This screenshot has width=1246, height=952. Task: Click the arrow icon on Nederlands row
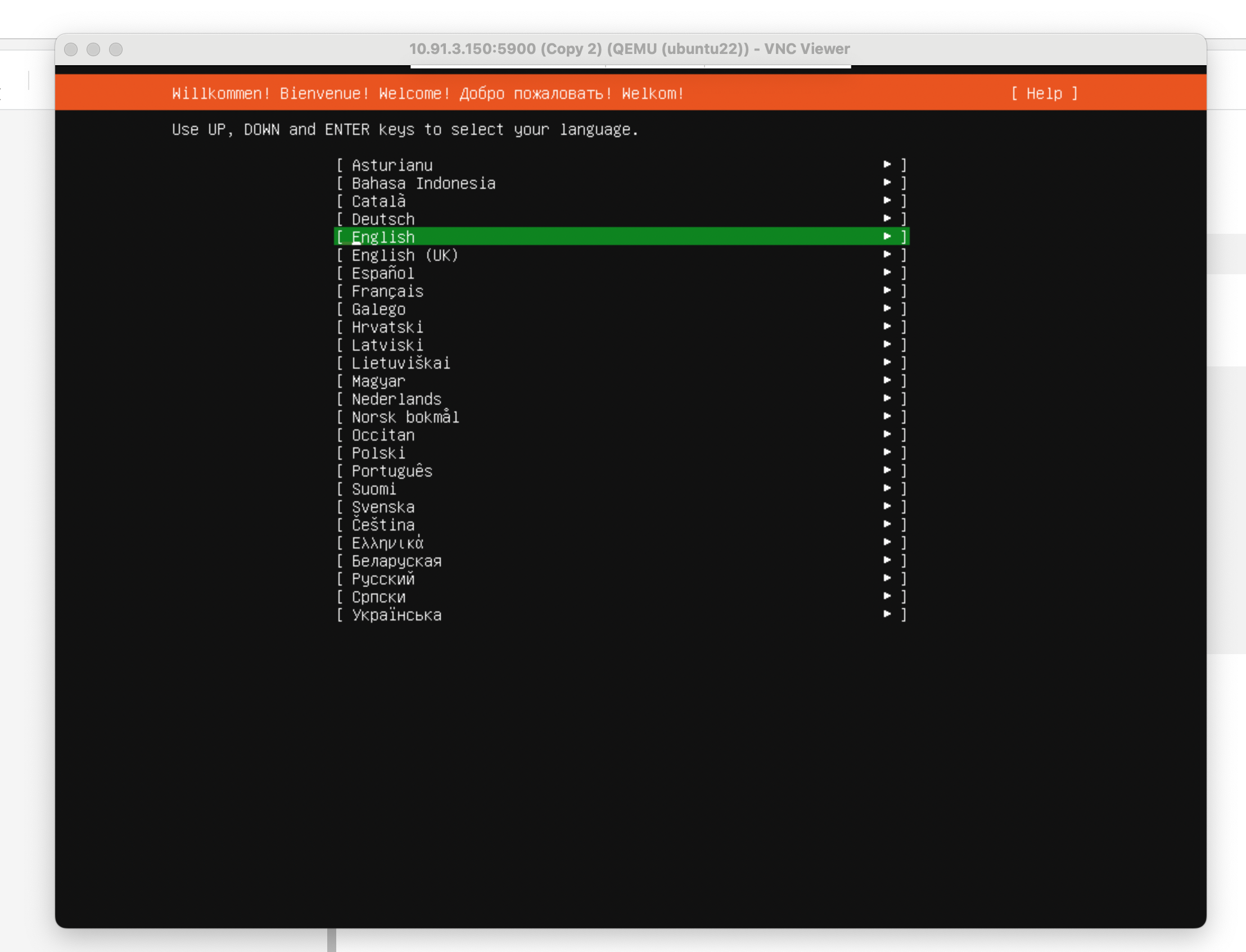pyautogui.click(x=887, y=398)
